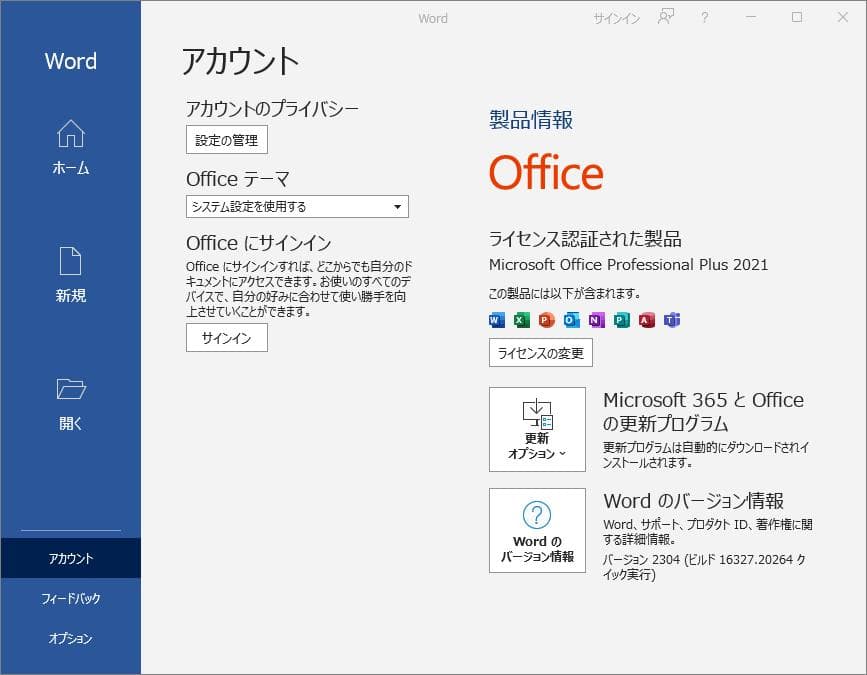Click the Excel icon in product list

[520, 320]
